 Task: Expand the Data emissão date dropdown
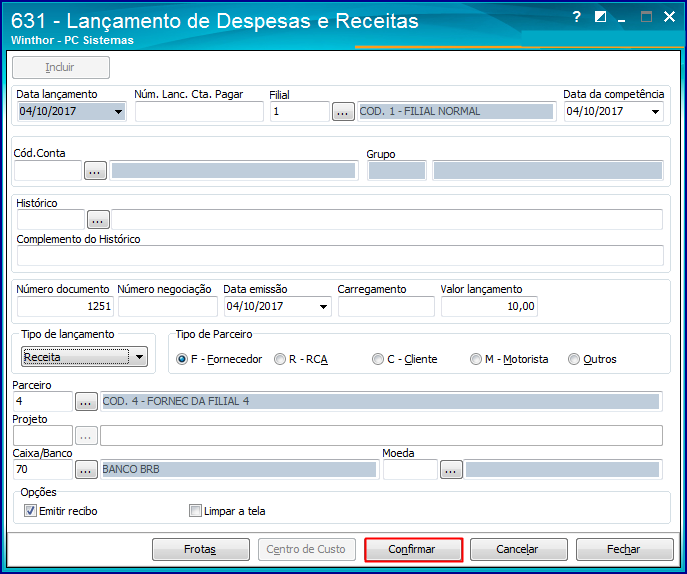(323, 307)
